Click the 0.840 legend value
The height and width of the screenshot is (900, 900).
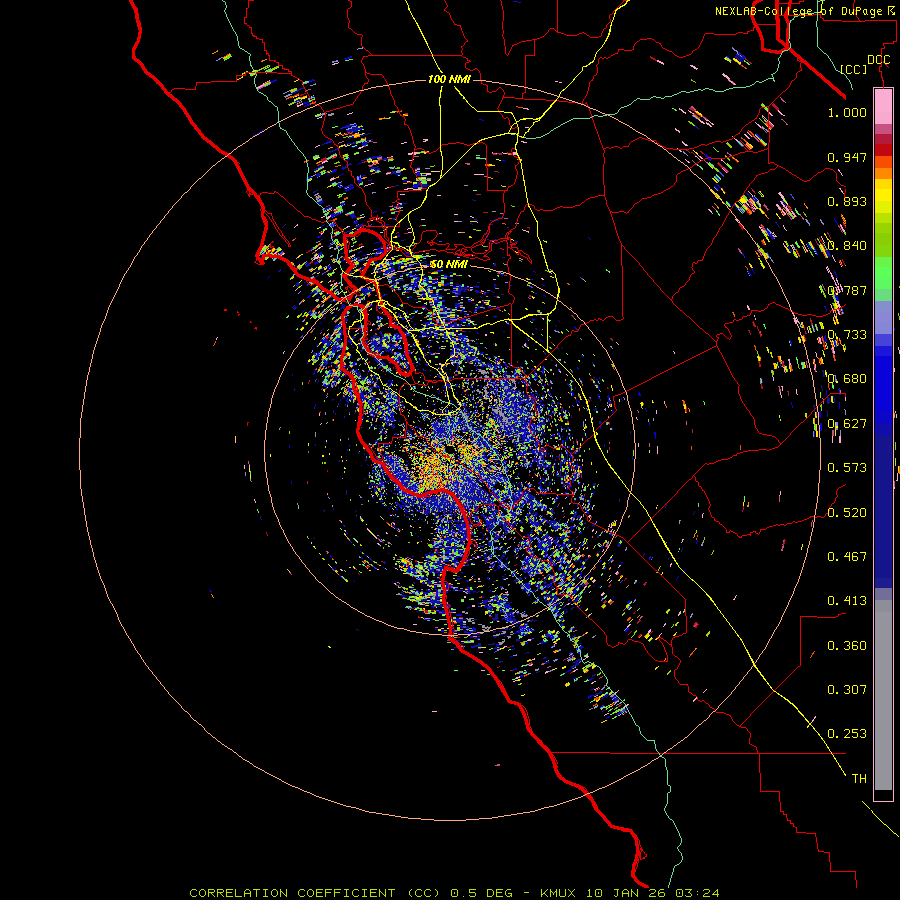click(x=847, y=246)
